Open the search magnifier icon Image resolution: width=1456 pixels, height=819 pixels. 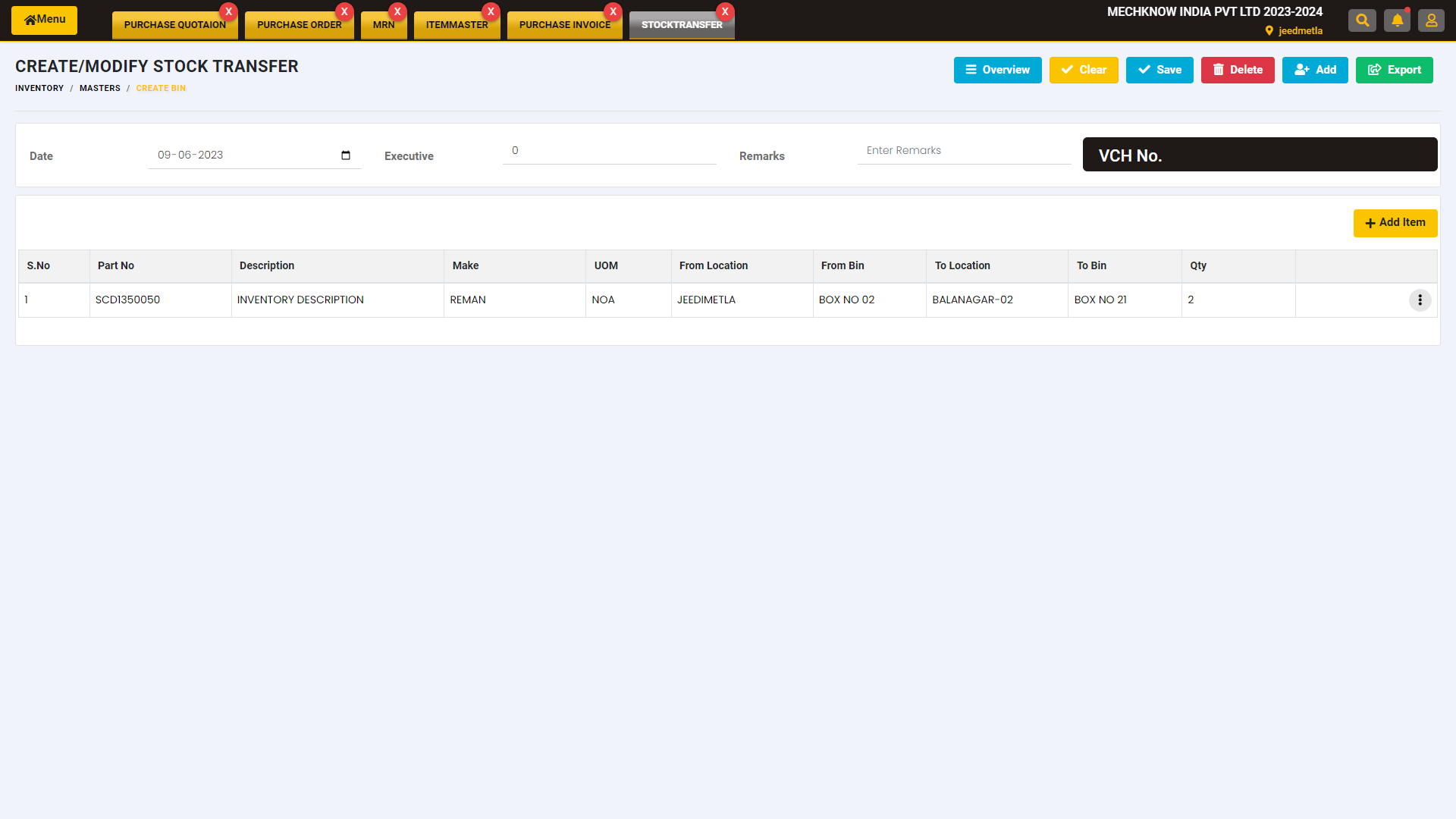1362,20
